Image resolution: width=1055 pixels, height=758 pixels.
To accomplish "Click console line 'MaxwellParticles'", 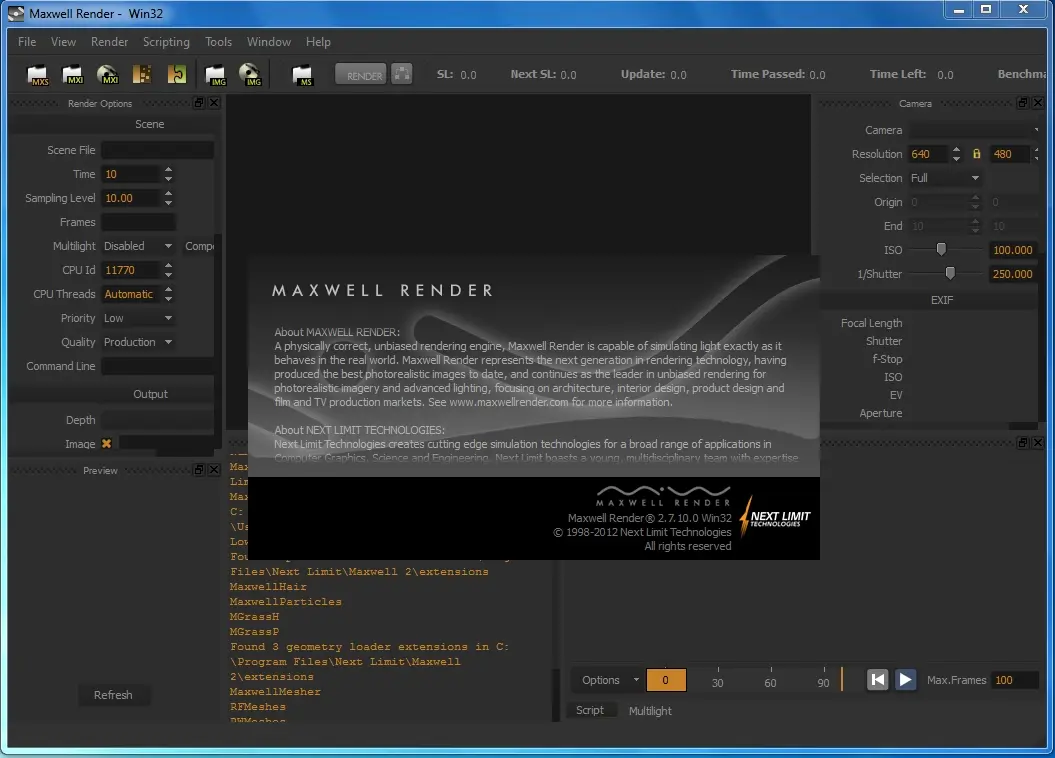I will click(285, 602).
